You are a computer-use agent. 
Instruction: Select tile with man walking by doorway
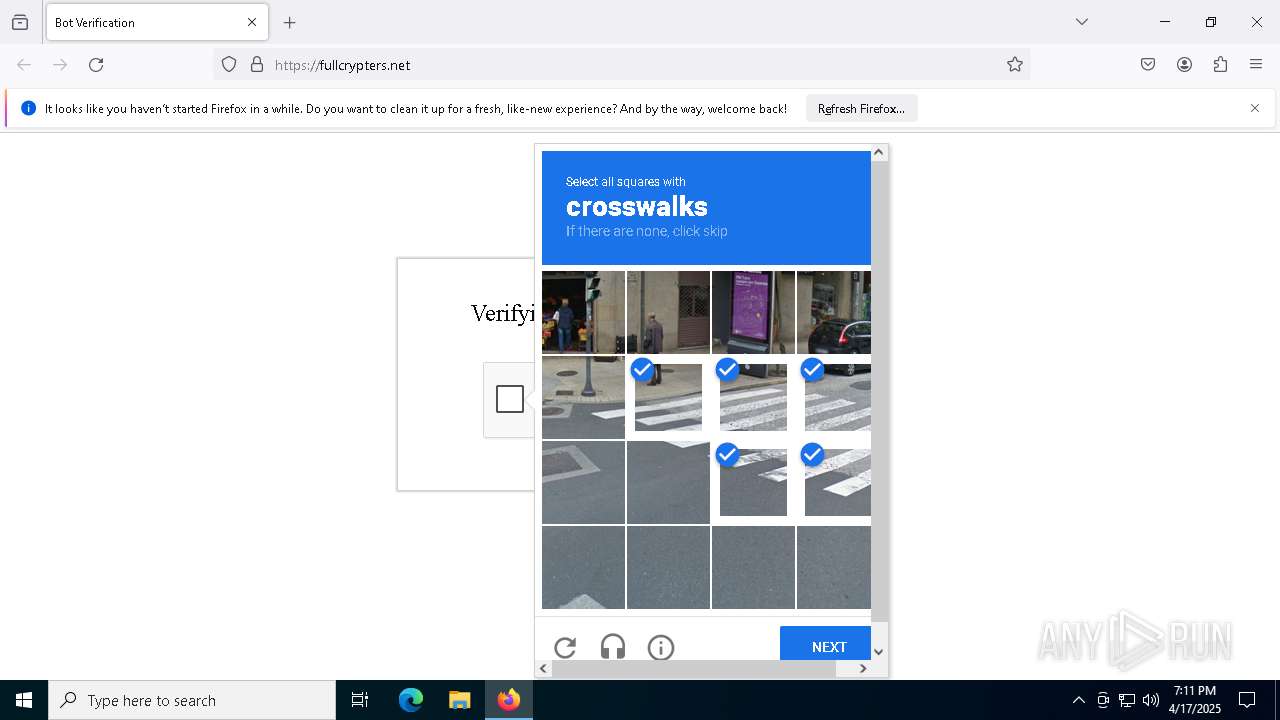668,312
